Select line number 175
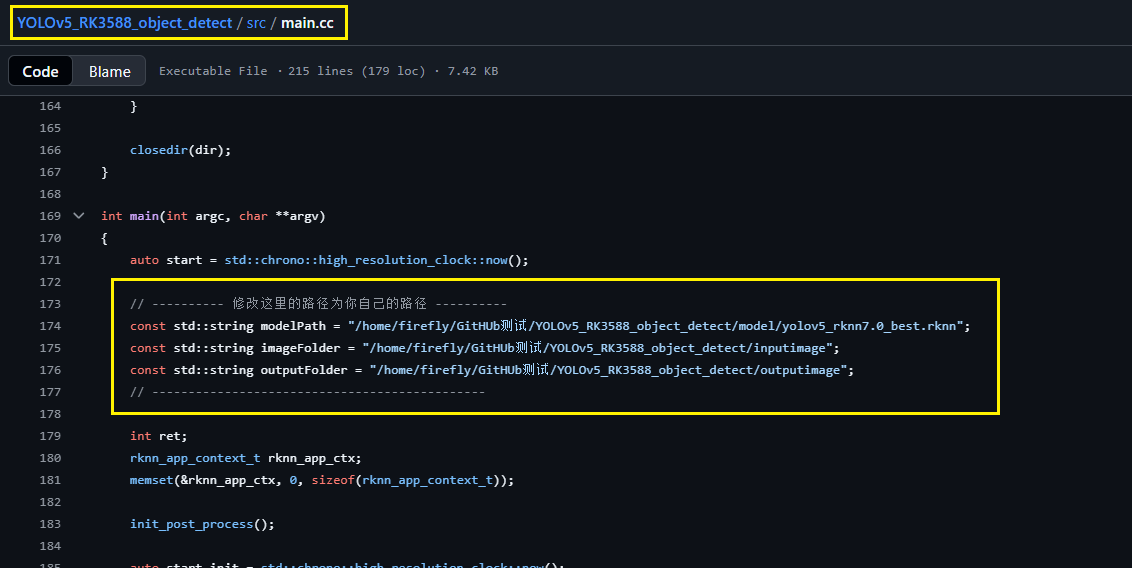 (50, 348)
